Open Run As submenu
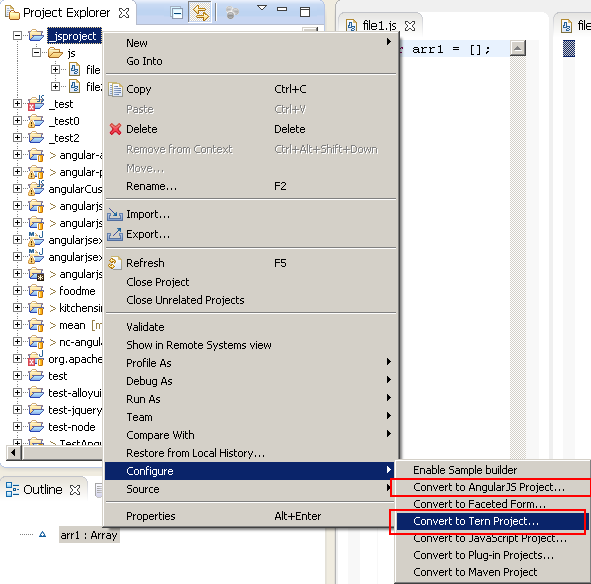This screenshot has height=584, width=591. tap(250, 399)
